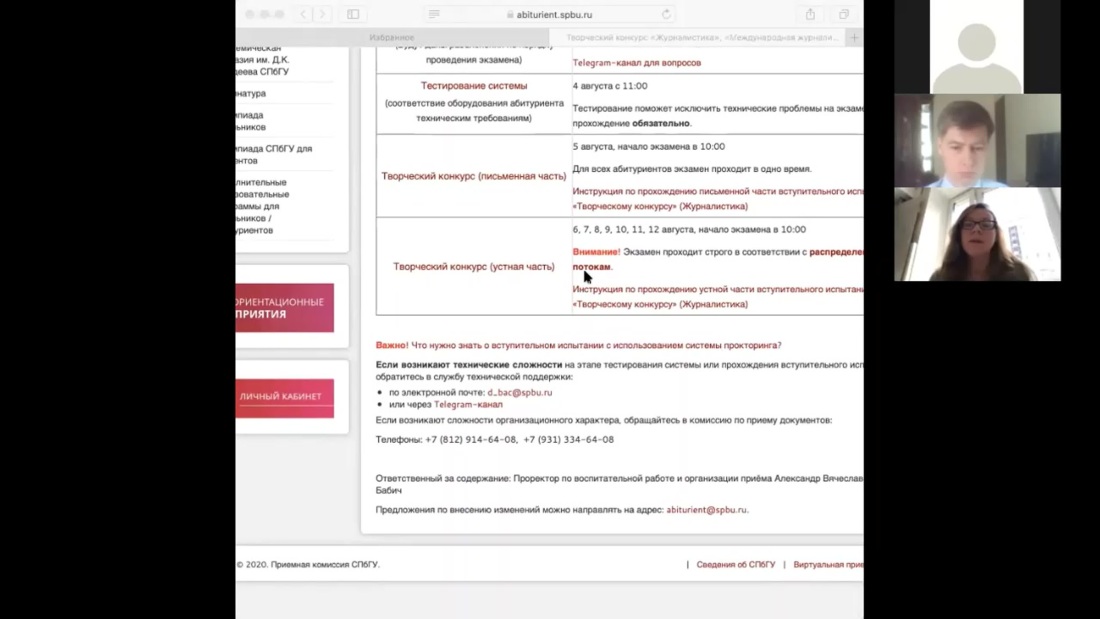Select the Творческий конкурс «Журналистика» tab

tap(700, 37)
